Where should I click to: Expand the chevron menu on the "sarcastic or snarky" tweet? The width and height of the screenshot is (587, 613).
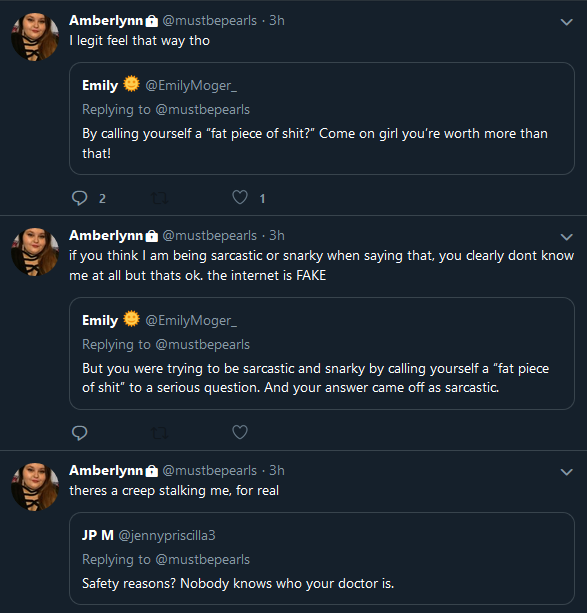(566, 237)
